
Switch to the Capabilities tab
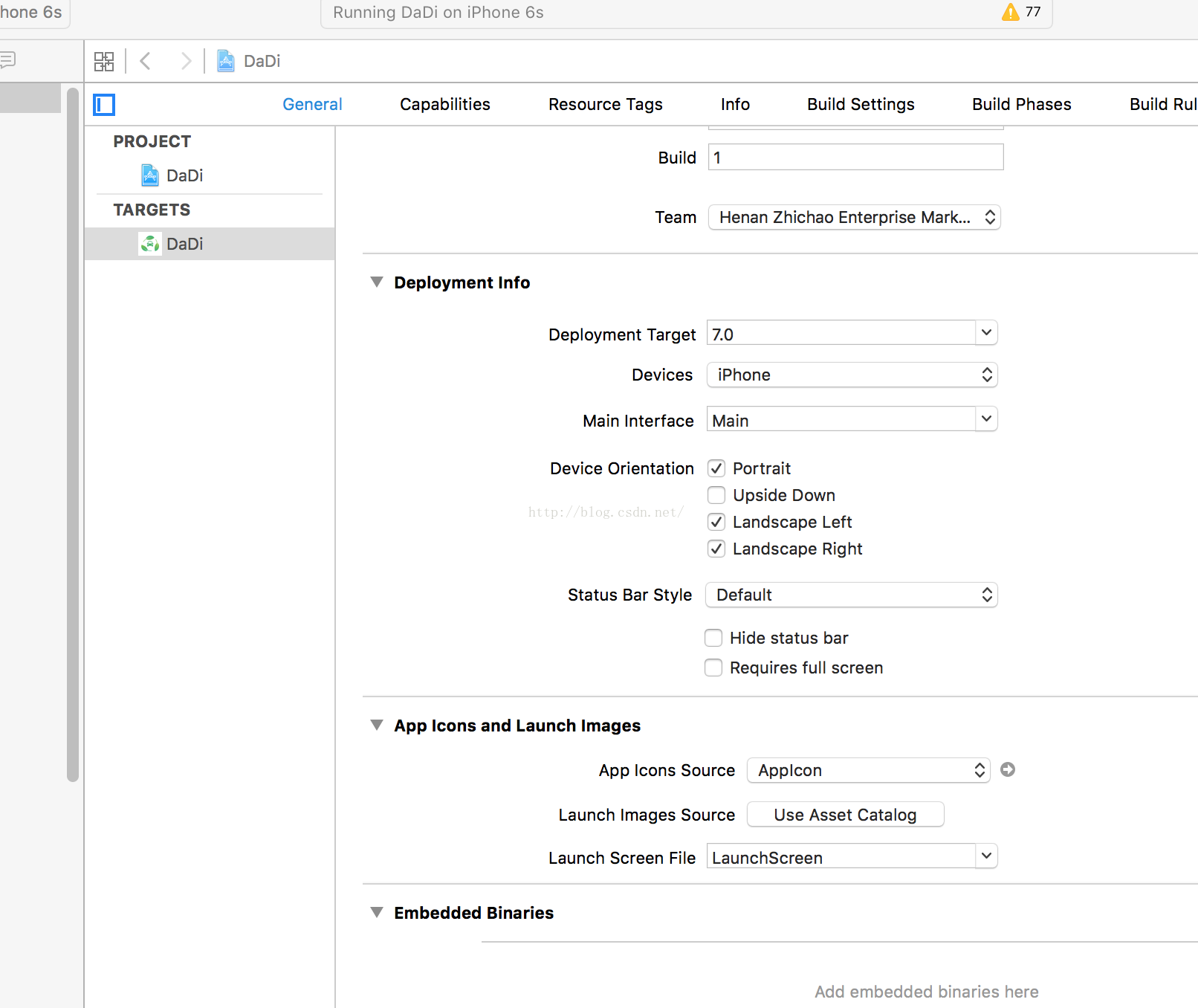(445, 104)
